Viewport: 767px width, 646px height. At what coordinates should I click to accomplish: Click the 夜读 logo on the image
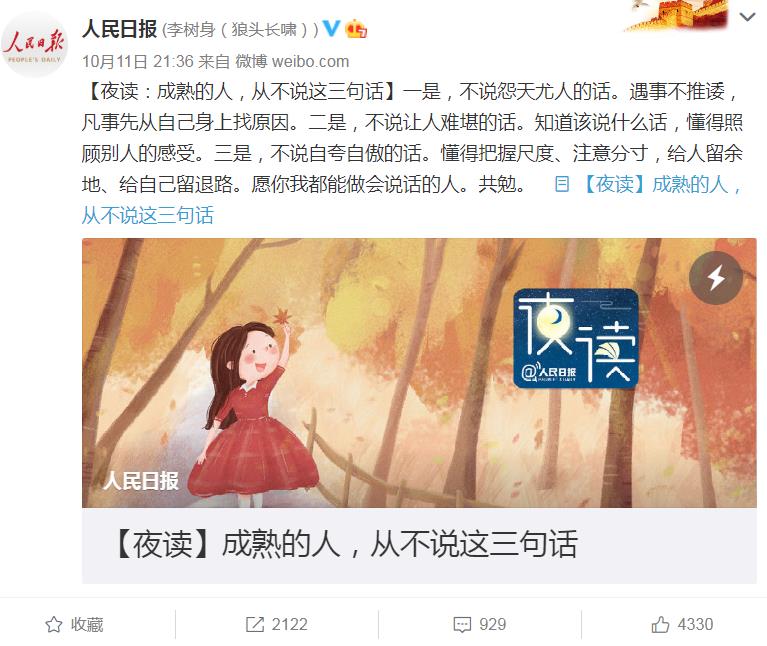click(576, 338)
